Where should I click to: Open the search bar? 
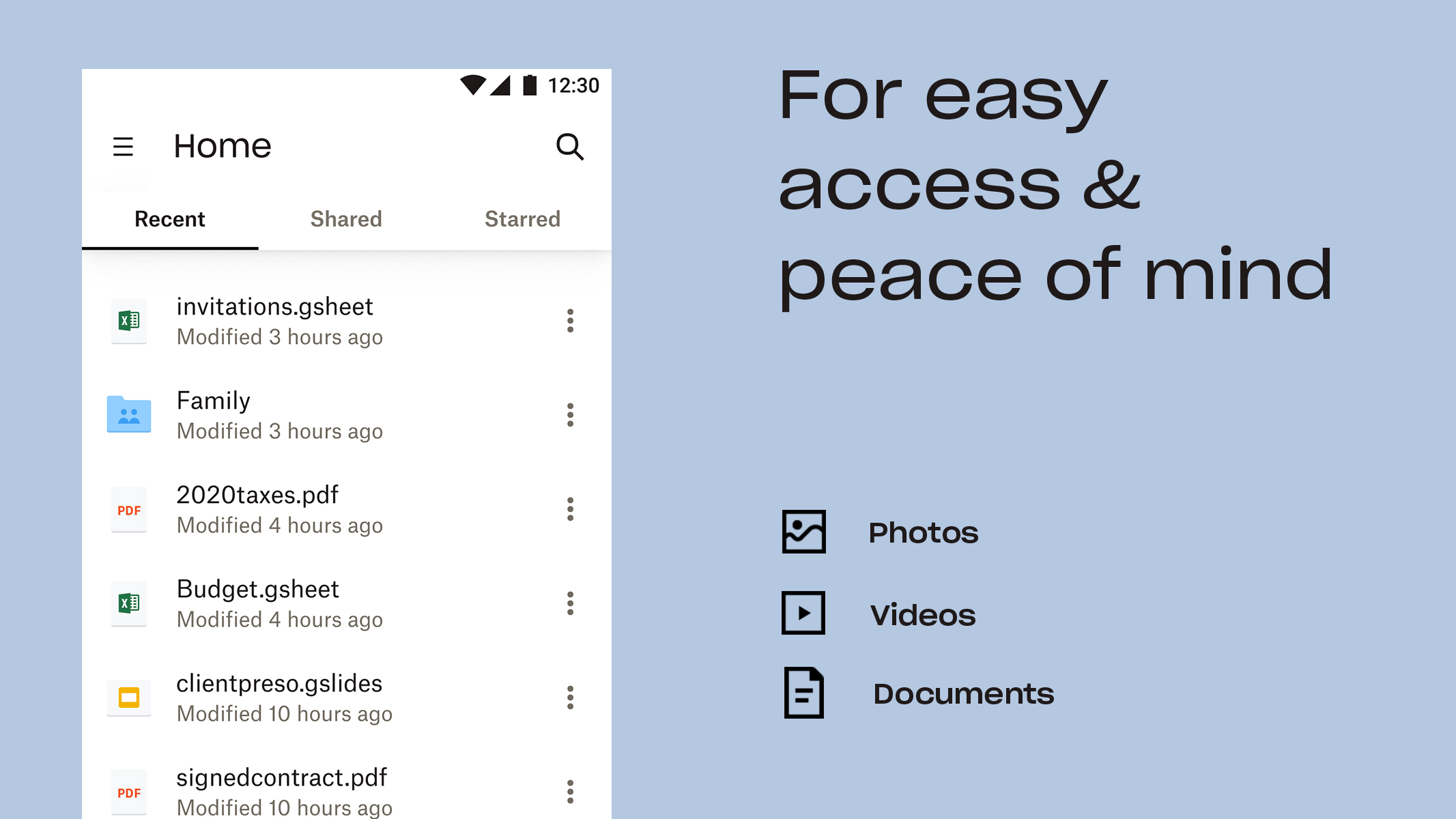point(568,146)
